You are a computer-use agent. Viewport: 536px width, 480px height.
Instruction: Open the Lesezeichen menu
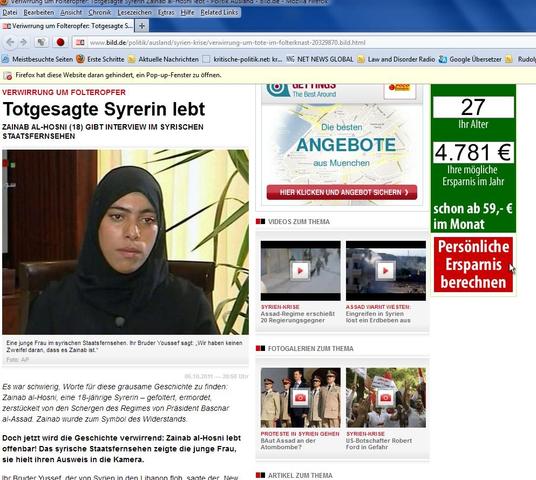click(134, 13)
